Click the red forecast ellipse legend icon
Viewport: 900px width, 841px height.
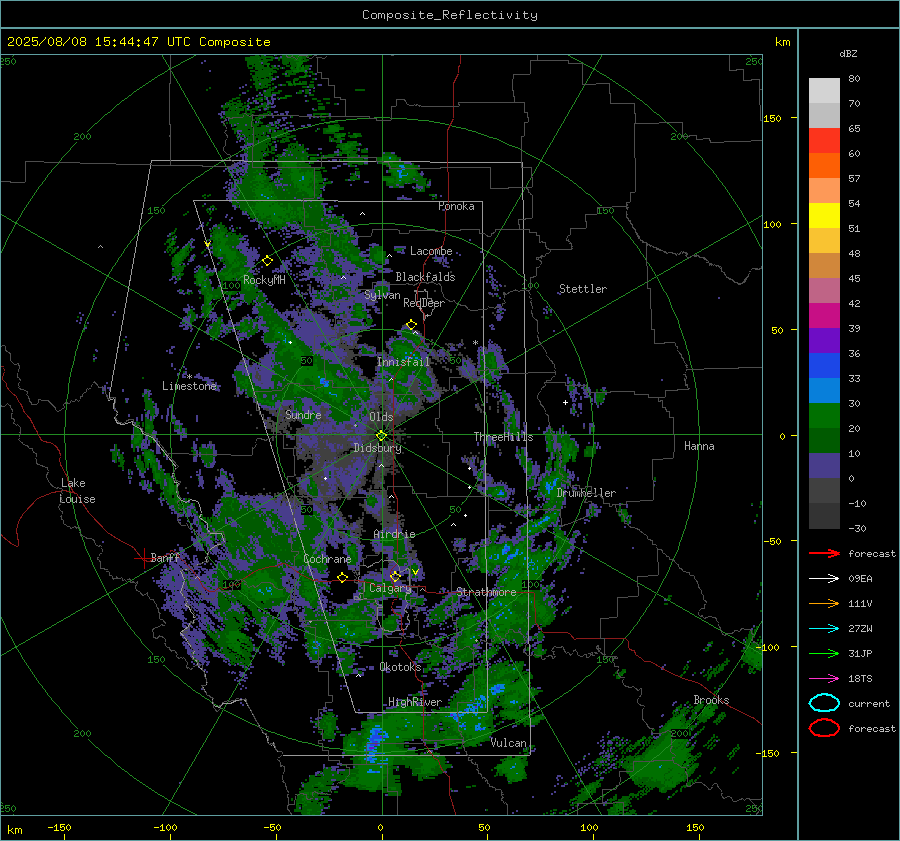(x=824, y=728)
